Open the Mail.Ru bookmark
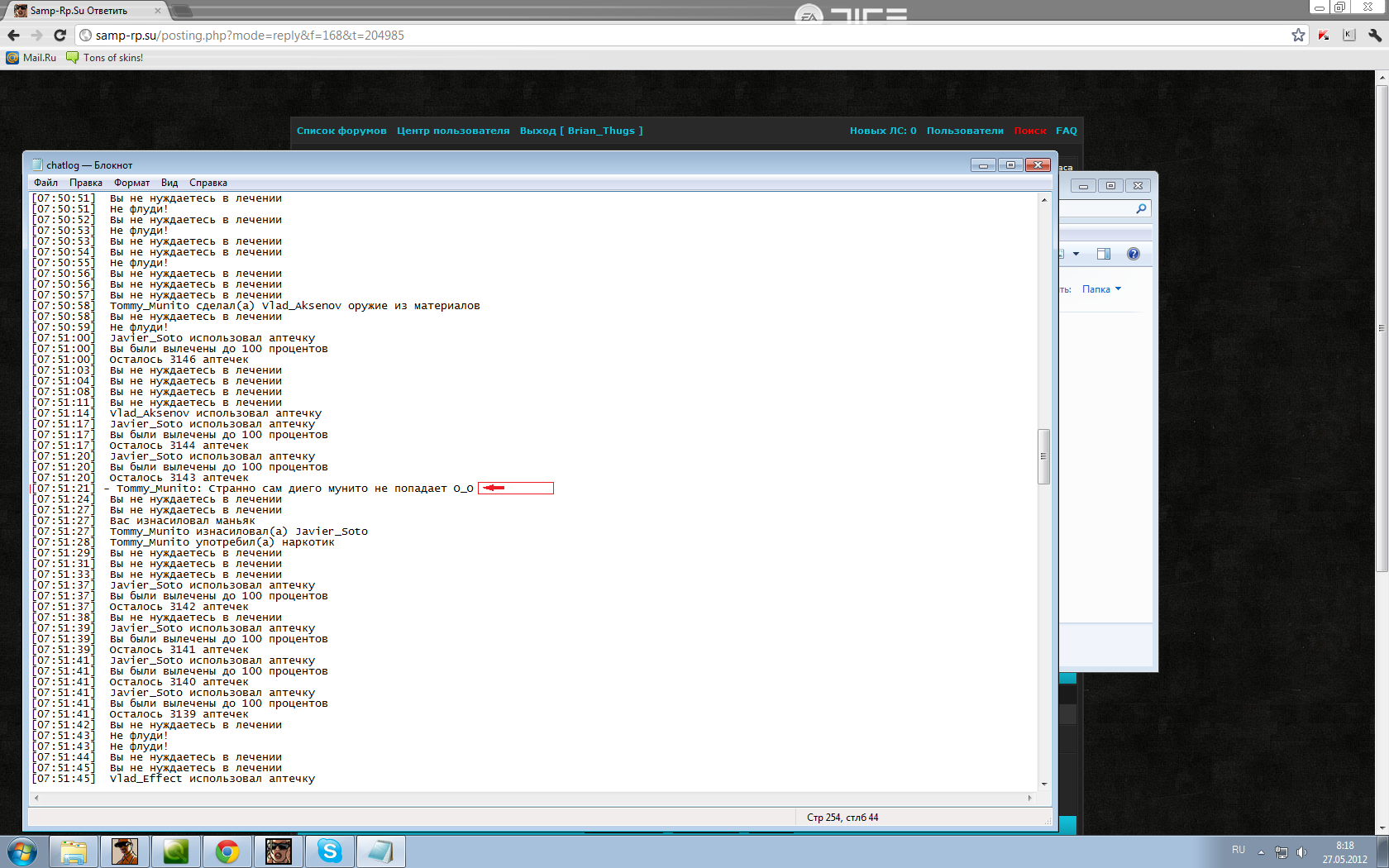Viewport: 1389px width, 868px height. click(31, 58)
